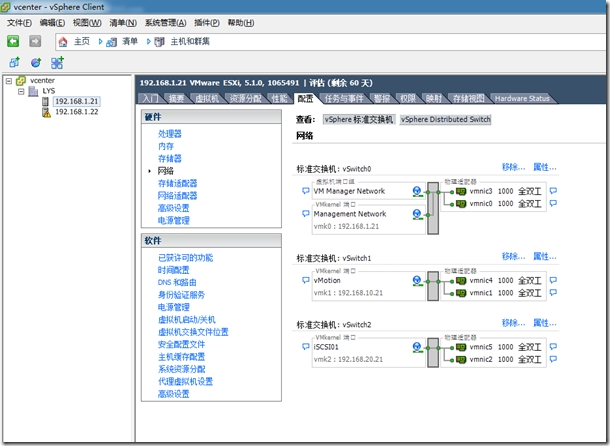Collapse the LYS datacenter tree node
Screen dimensions: 610x446
pyautogui.click(x=21, y=91)
